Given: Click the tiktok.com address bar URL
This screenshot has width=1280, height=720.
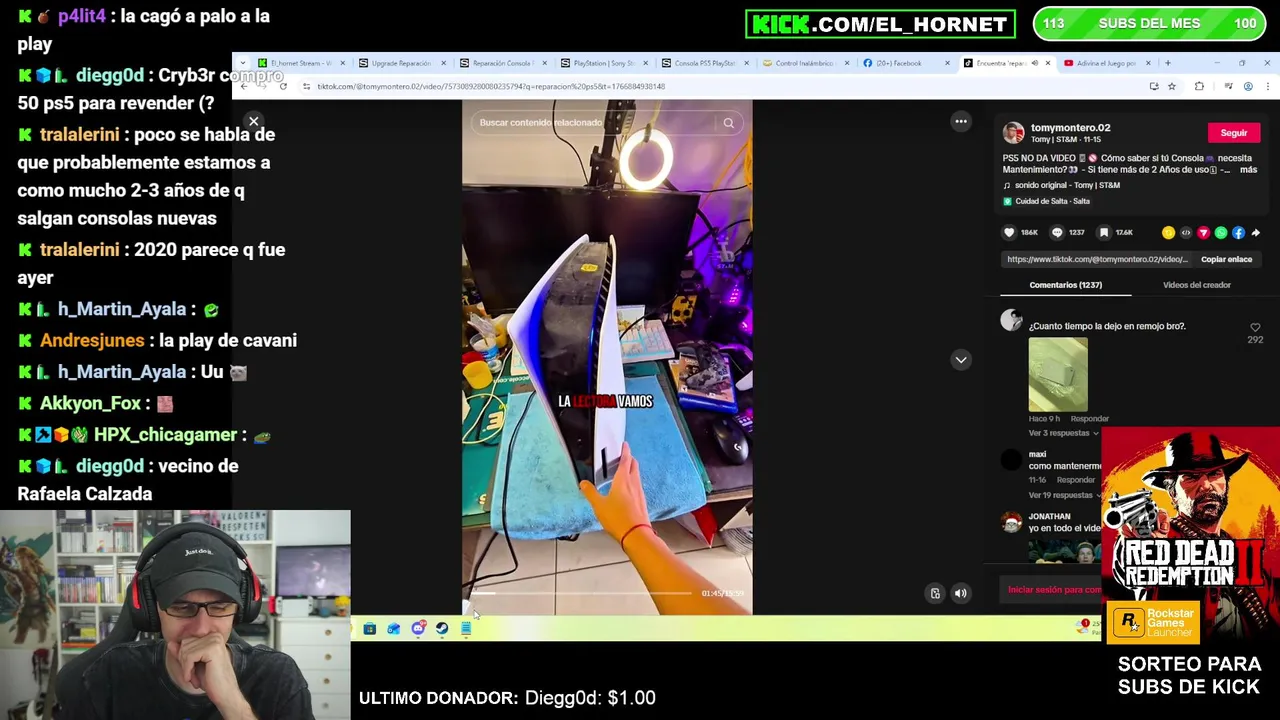Looking at the screenshot, I should point(491,87).
